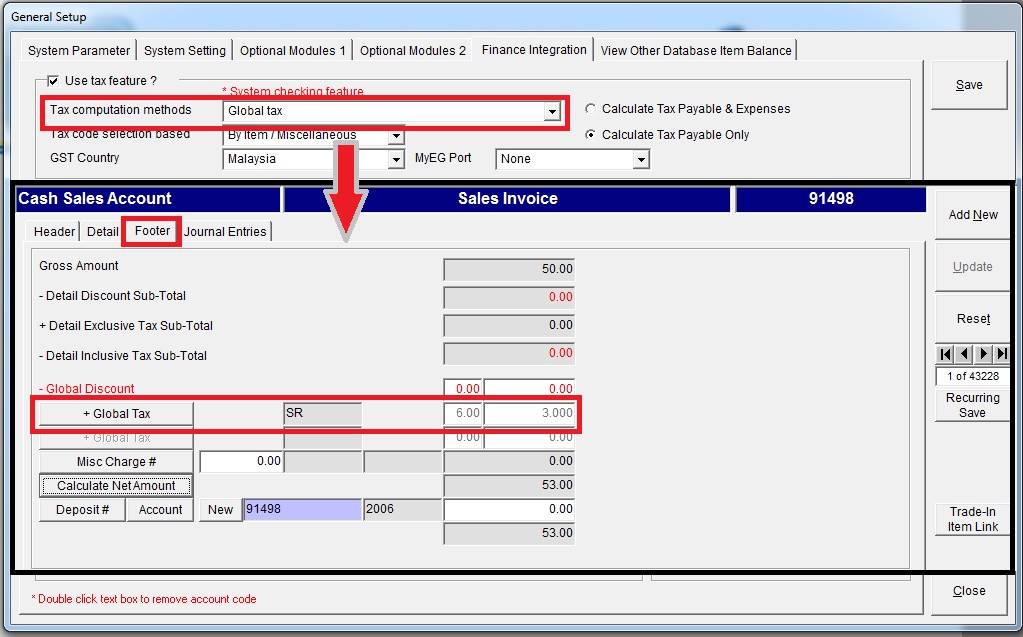Toggle the 'Use tax feature' checkbox
The image size is (1023, 637).
[53, 80]
